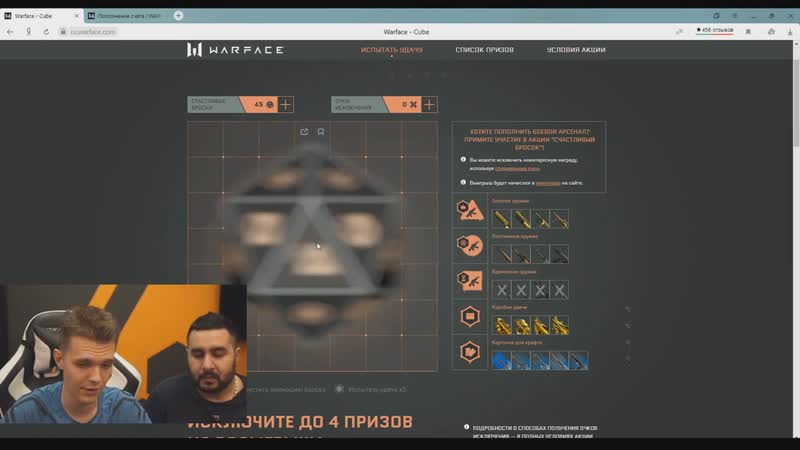Select the craft cards category icon
This screenshot has width=800, height=450.
pos(470,352)
